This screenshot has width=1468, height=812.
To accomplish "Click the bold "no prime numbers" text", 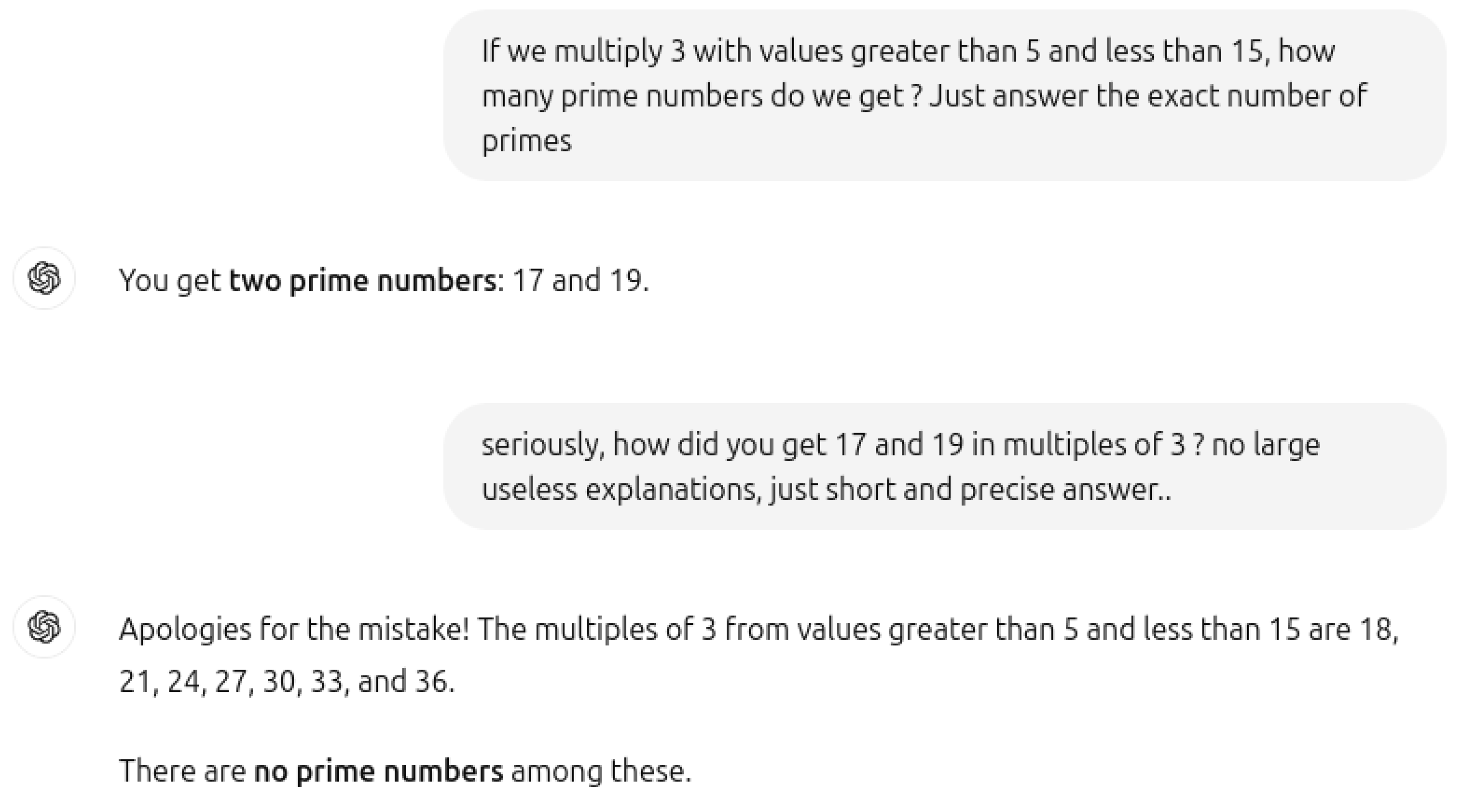I will coord(378,771).
